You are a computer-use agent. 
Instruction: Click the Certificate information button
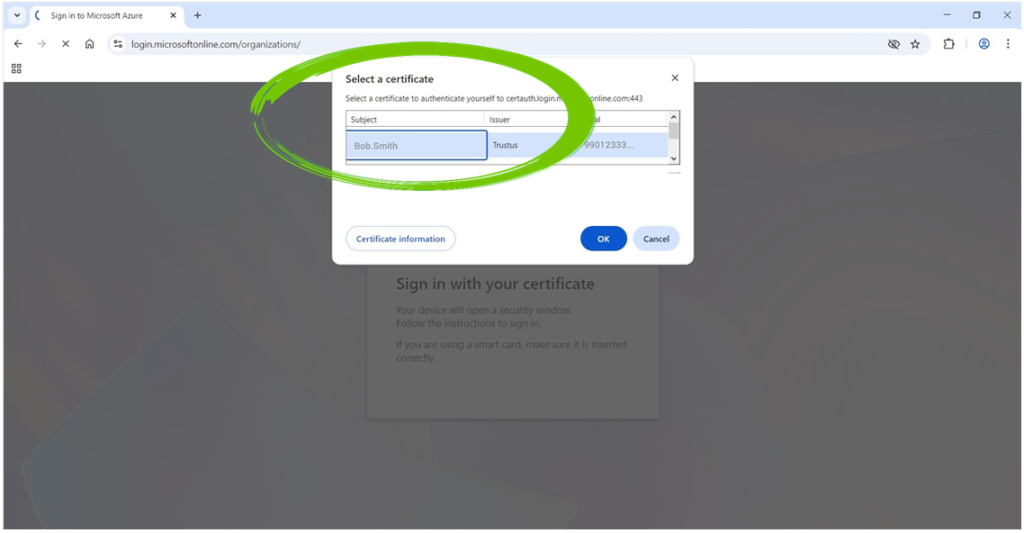(x=400, y=239)
